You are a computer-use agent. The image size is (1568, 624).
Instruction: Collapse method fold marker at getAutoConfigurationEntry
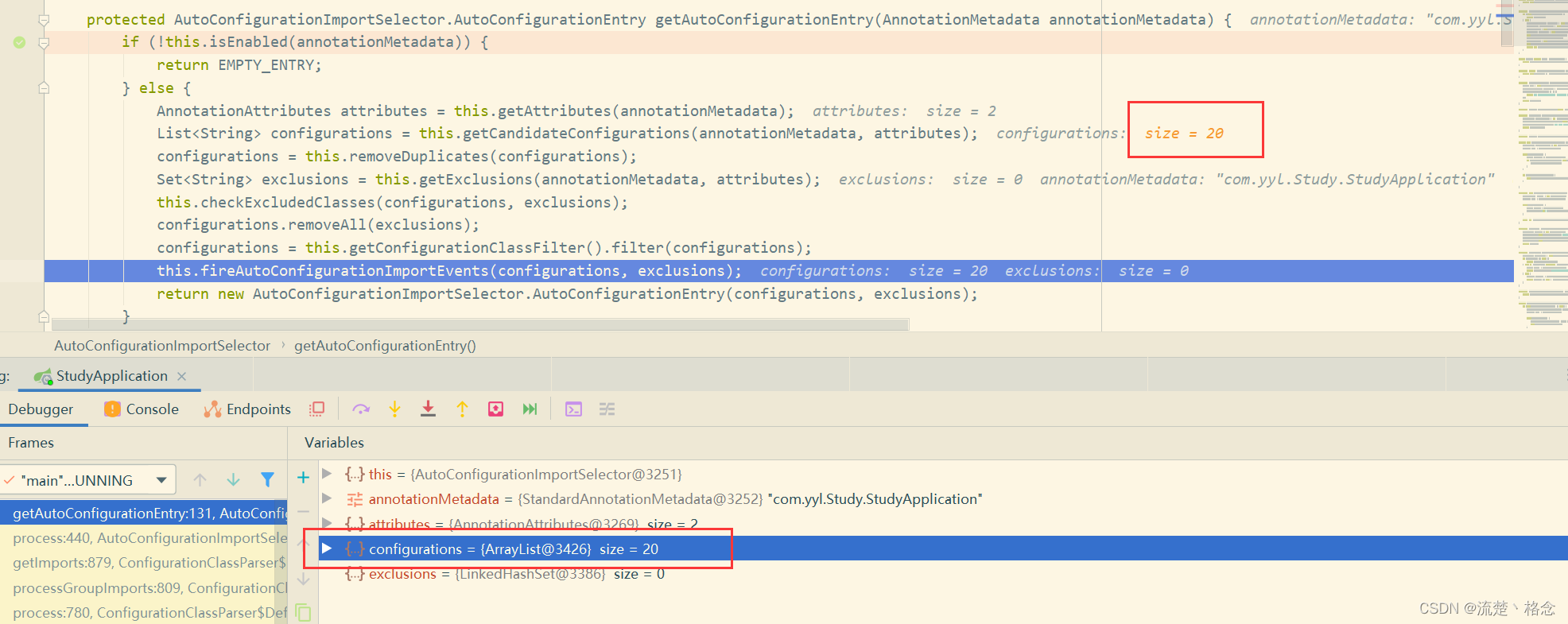click(x=45, y=19)
